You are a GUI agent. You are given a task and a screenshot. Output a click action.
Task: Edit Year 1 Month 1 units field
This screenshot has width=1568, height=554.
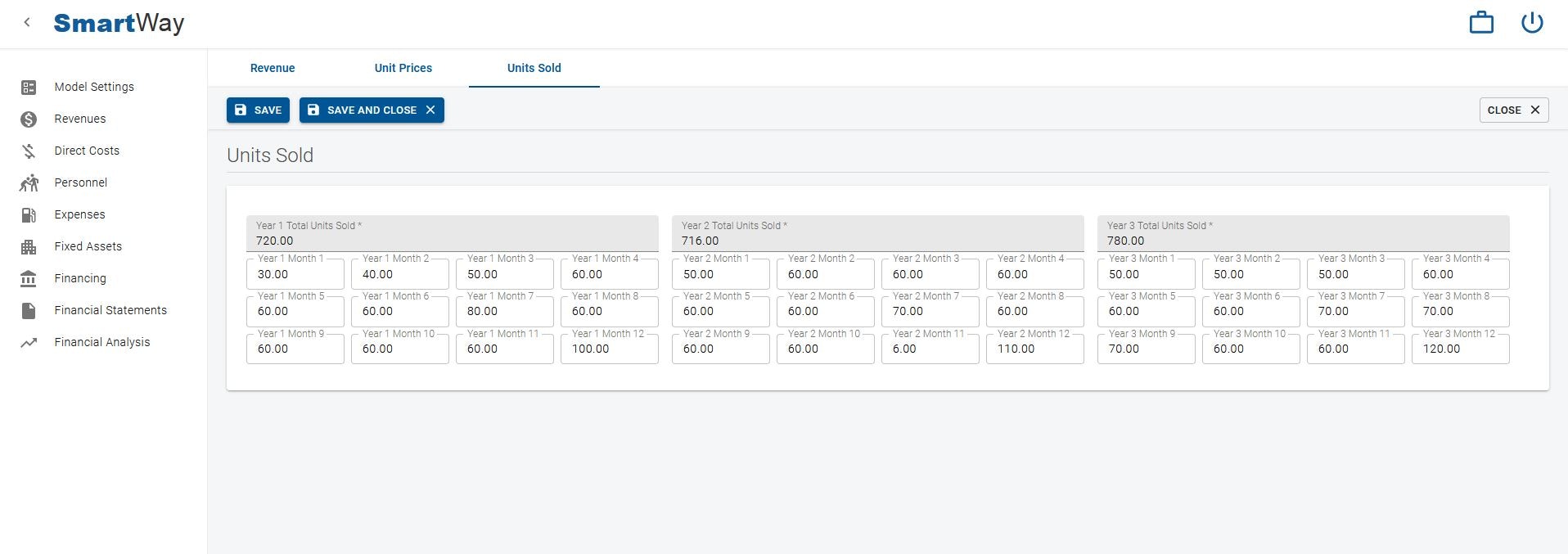(295, 274)
